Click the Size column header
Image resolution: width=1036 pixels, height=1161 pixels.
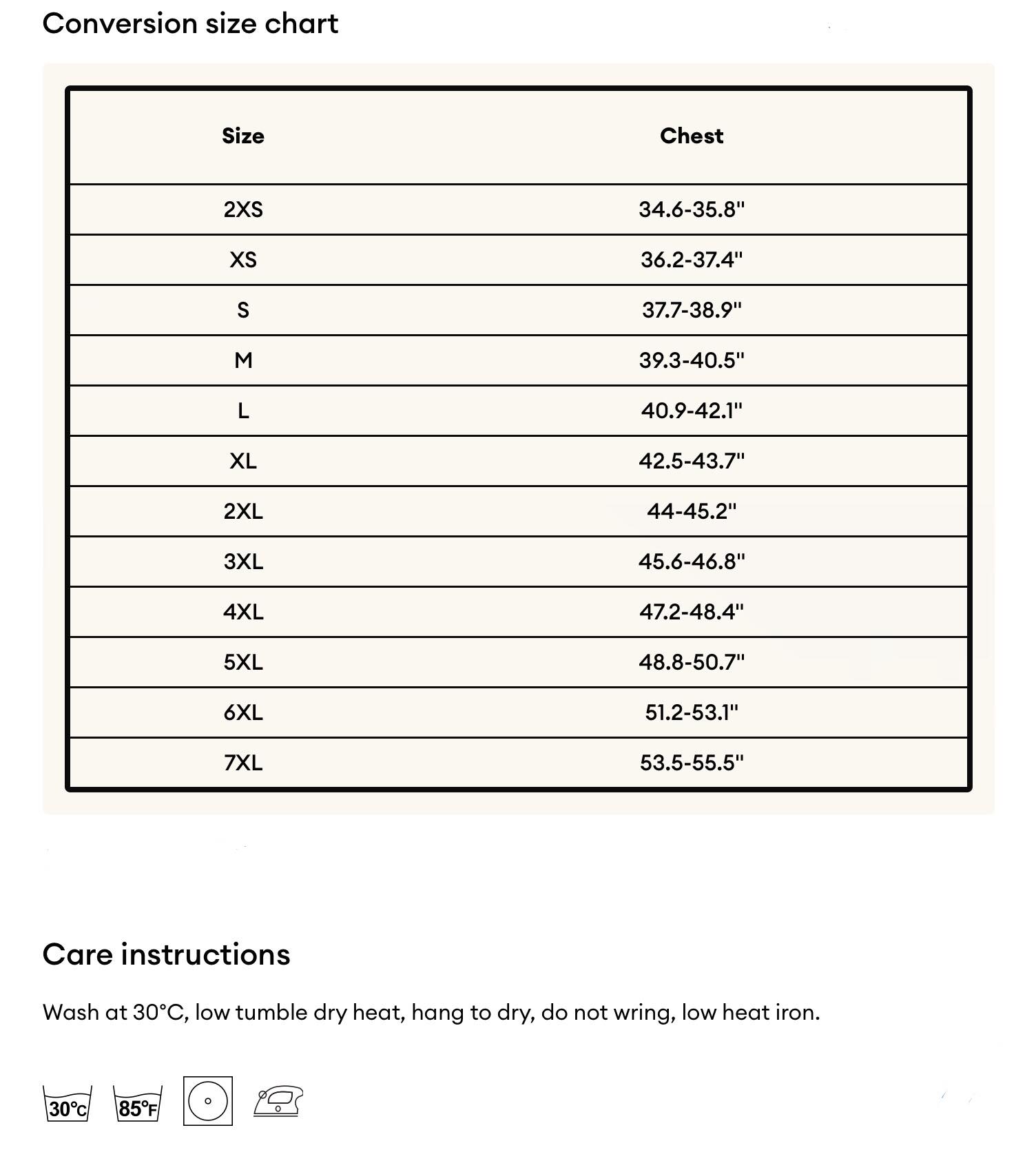coord(243,136)
